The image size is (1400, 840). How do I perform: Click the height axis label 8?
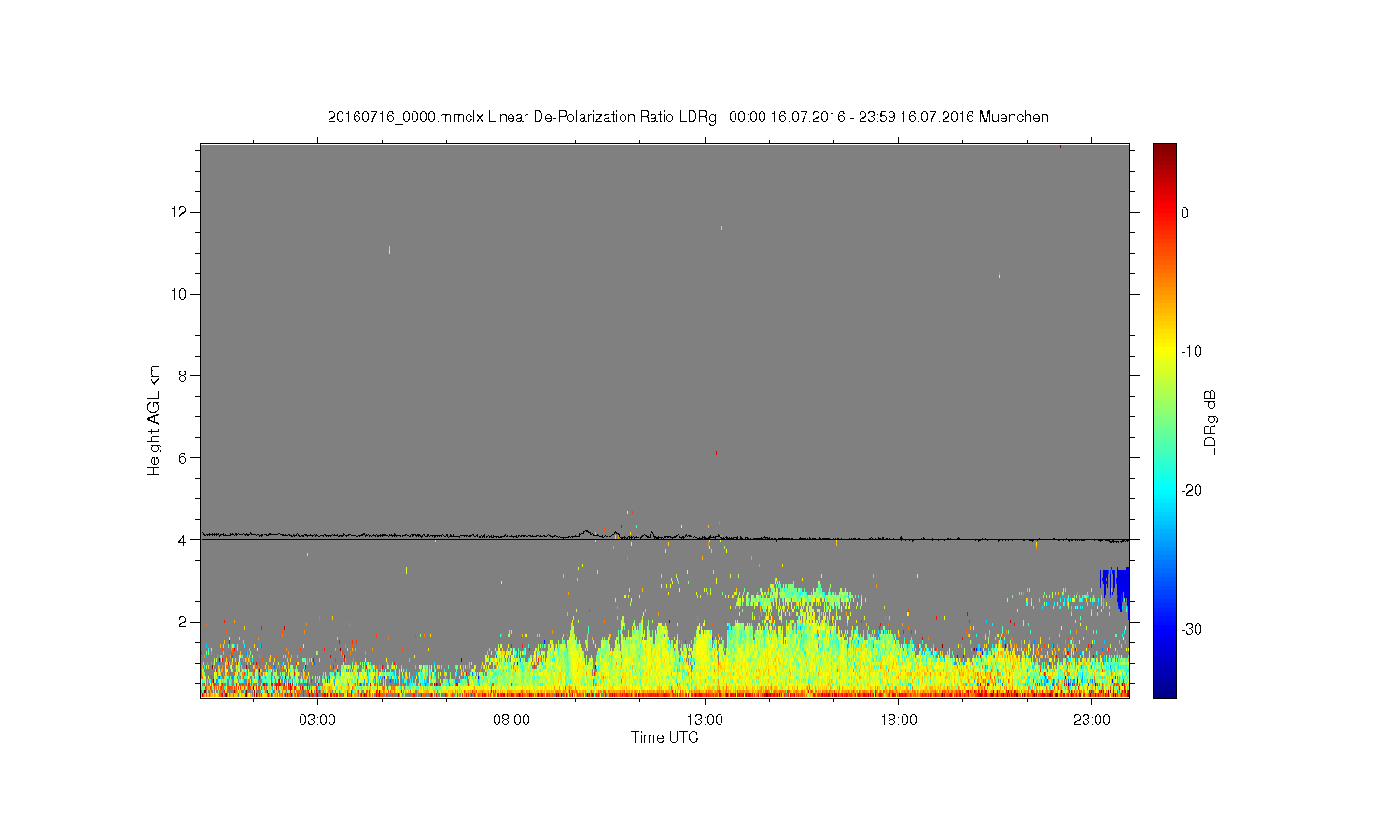(183, 376)
